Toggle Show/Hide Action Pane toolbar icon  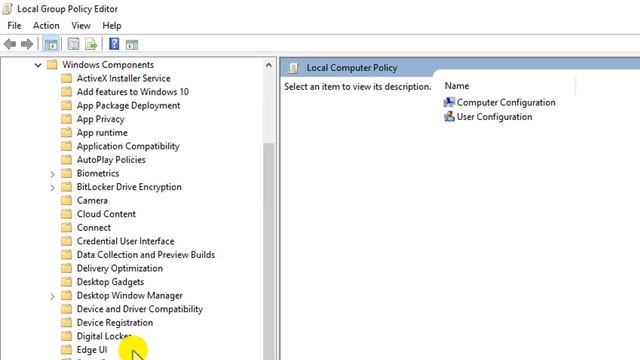[x=132, y=44]
